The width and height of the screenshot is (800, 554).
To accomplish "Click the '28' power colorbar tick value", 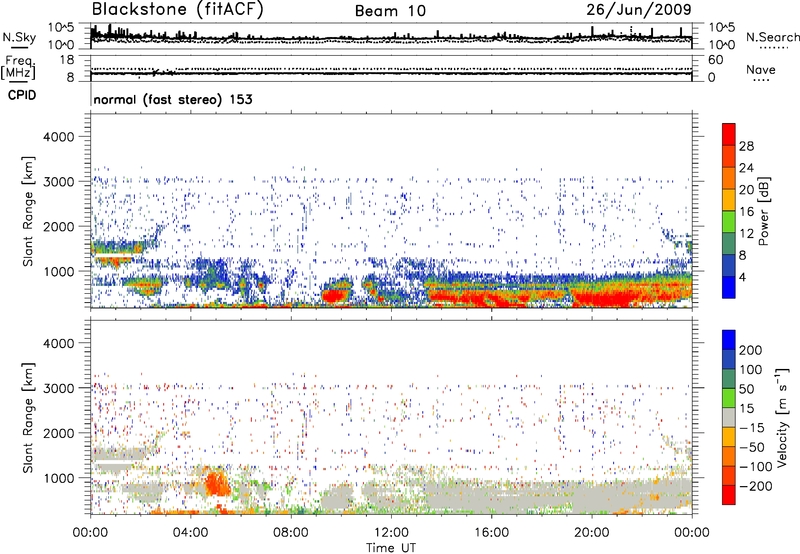I will pos(746,146).
